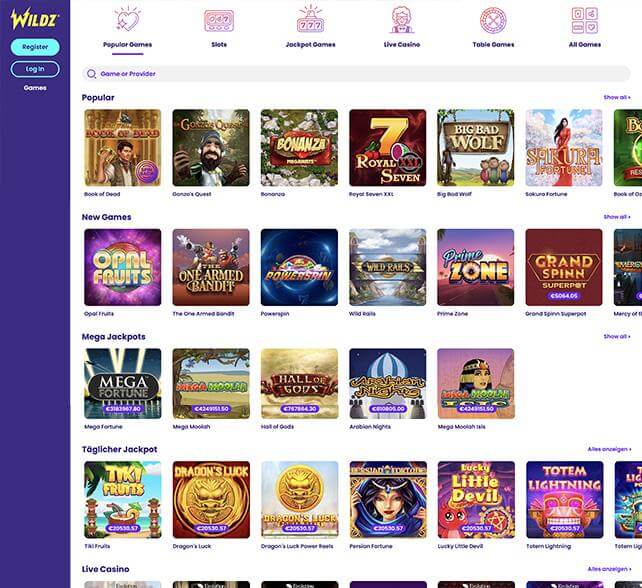Expand Täglicher Jackpot with Alles anzeigen
Image resolution: width=642 pixels, height=588 pixels.
click(x=609, y=449)
